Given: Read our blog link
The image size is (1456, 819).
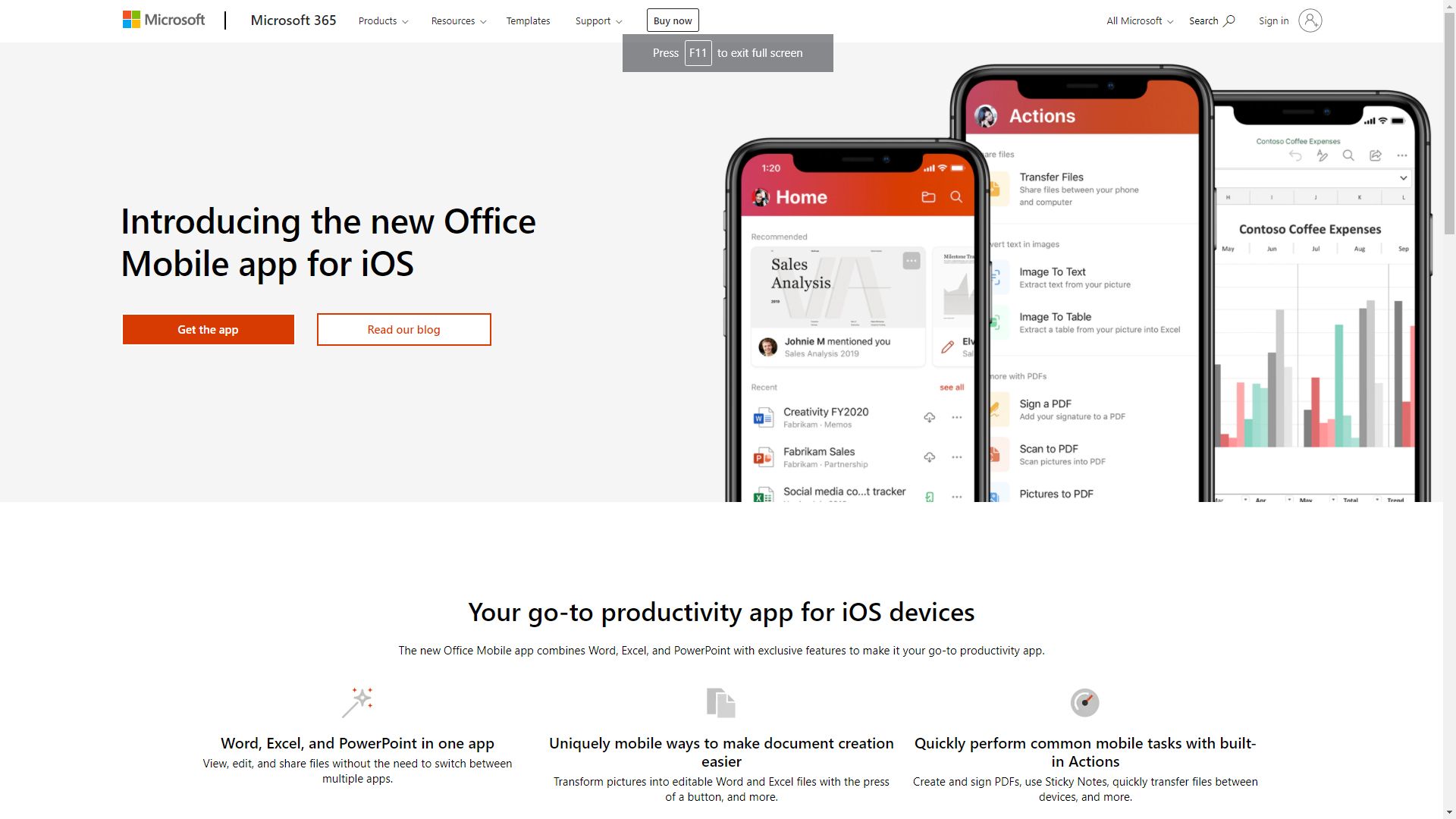Looking at the screenshot, I should tap(403, 329).
